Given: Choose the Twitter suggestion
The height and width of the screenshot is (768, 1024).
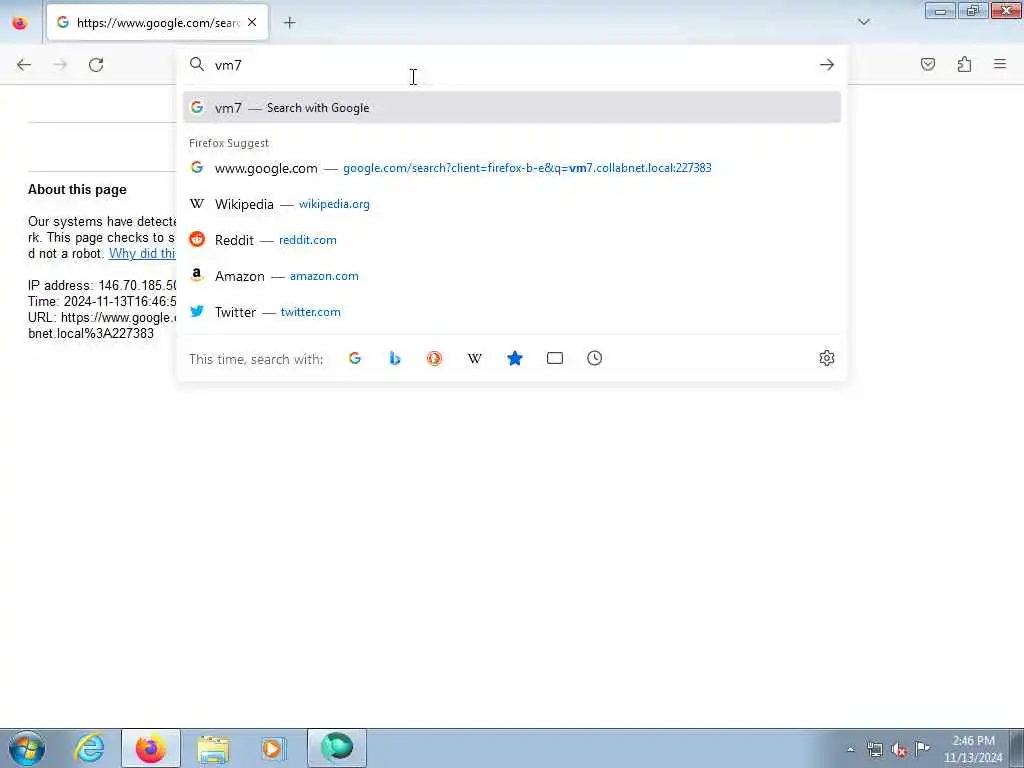Looking at the screenshot, I should coord(512,312).
